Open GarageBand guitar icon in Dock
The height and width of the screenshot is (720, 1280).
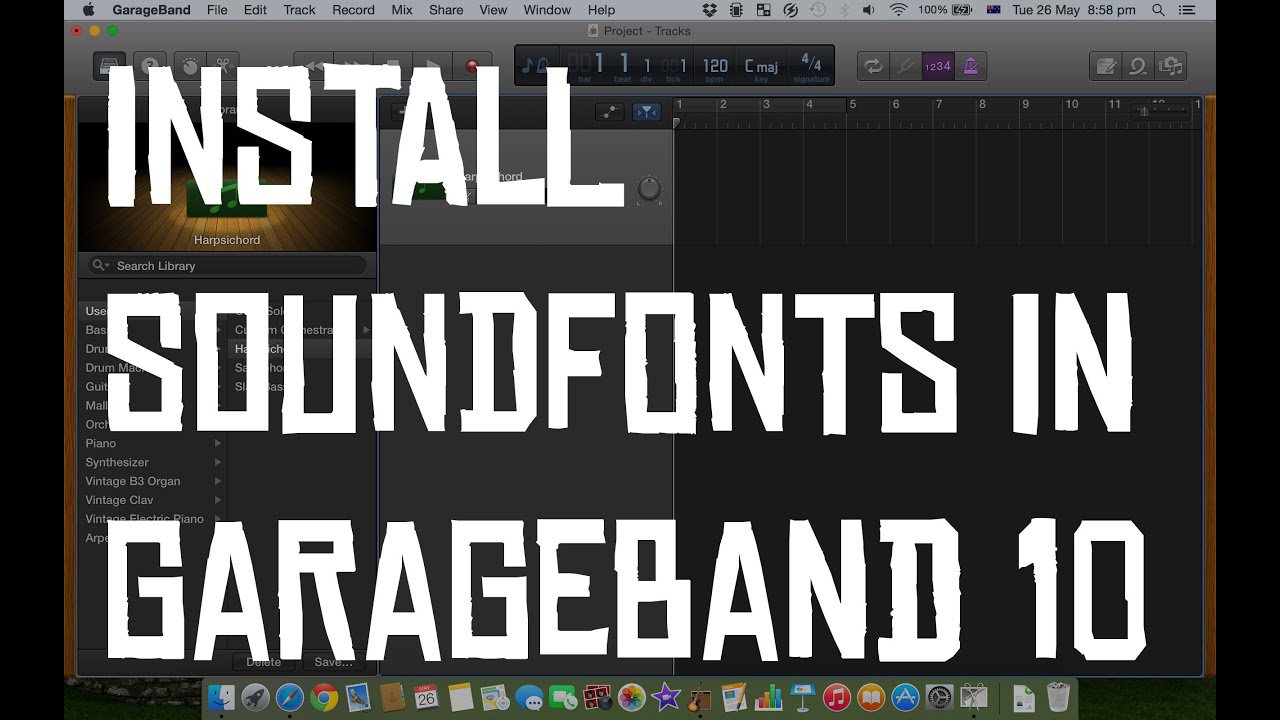[x=701, y=697]
